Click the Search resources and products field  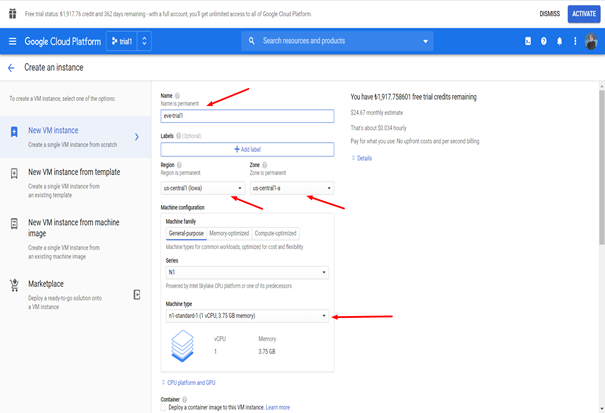coord(338,41)
